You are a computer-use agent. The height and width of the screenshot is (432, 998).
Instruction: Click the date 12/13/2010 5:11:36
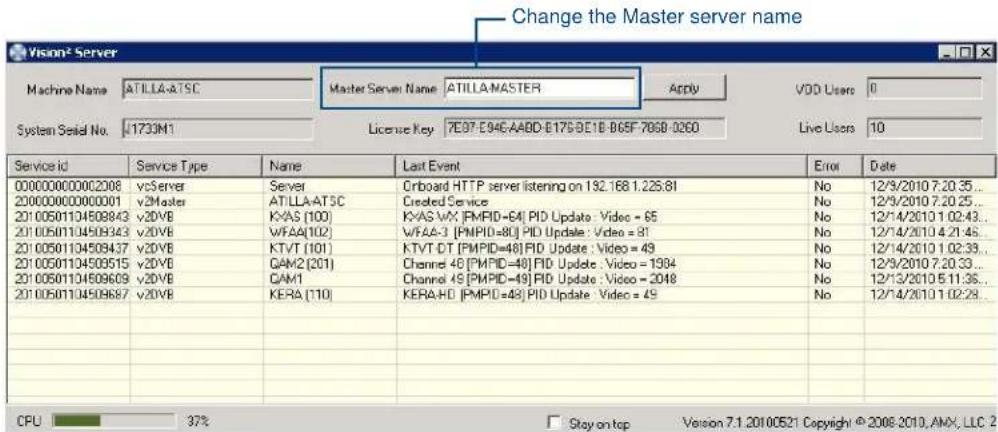pyautogui.click(x=928, y=279)
